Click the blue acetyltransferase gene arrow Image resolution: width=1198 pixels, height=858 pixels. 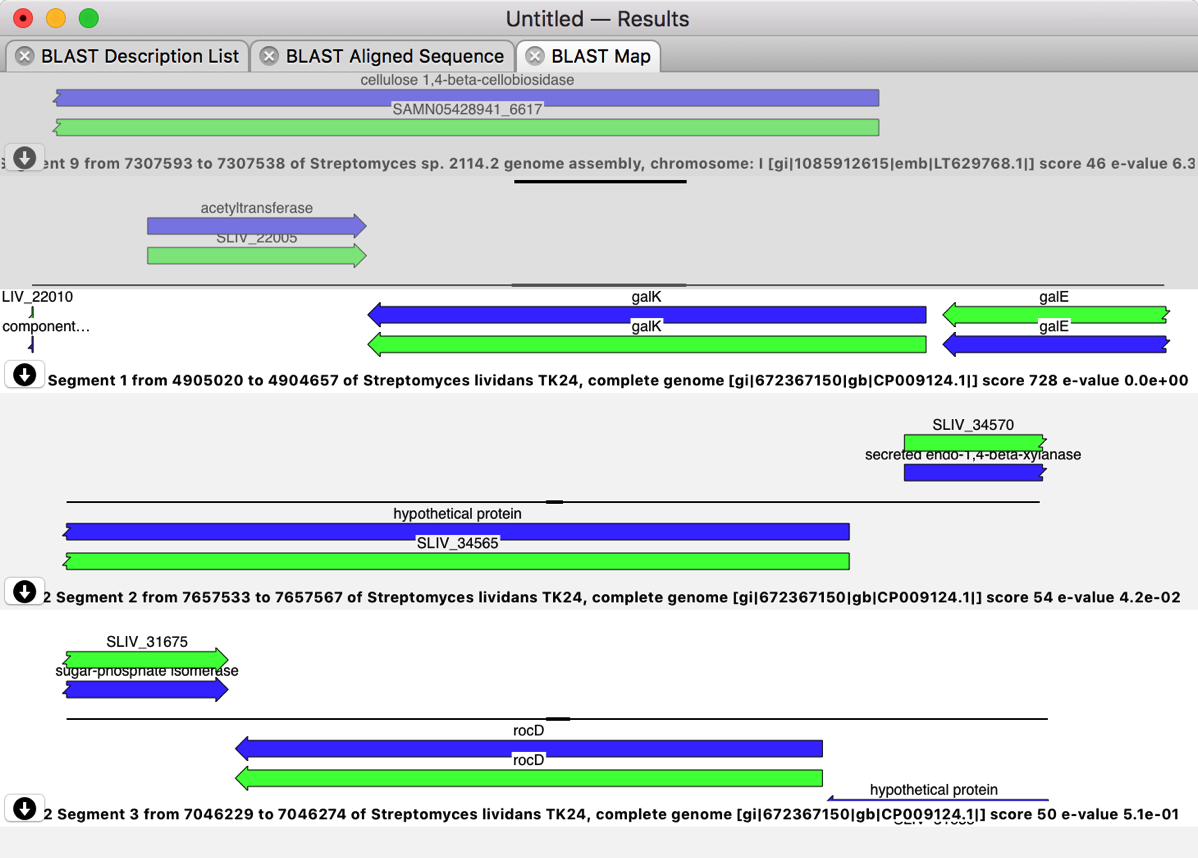point(256,226)
